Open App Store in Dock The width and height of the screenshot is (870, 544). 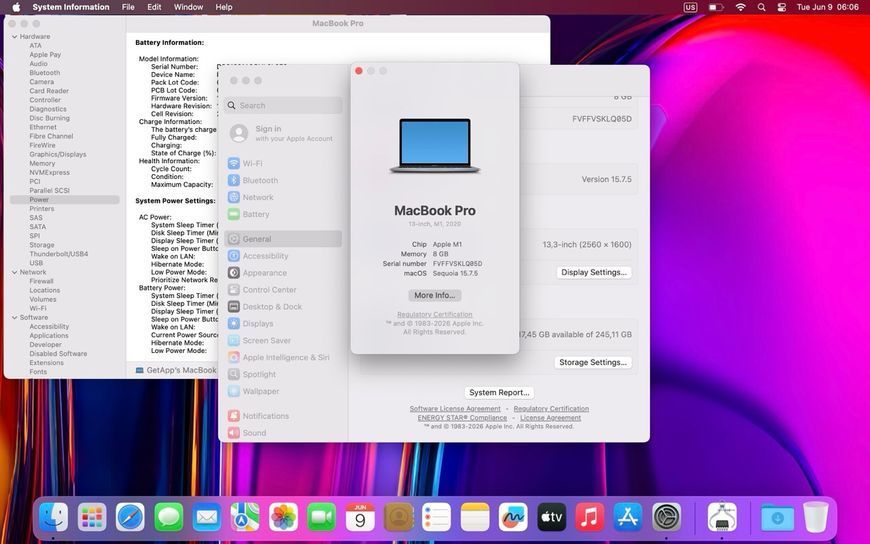pos(628,517)
